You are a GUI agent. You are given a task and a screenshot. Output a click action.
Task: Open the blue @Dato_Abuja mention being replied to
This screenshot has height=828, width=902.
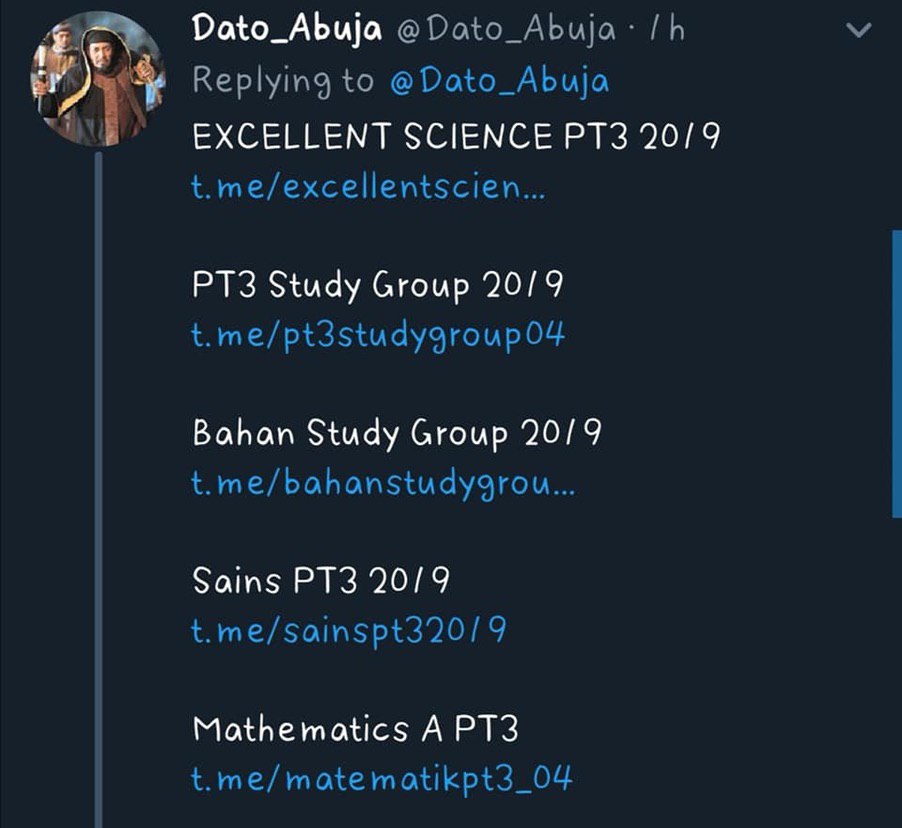[497, 81]
